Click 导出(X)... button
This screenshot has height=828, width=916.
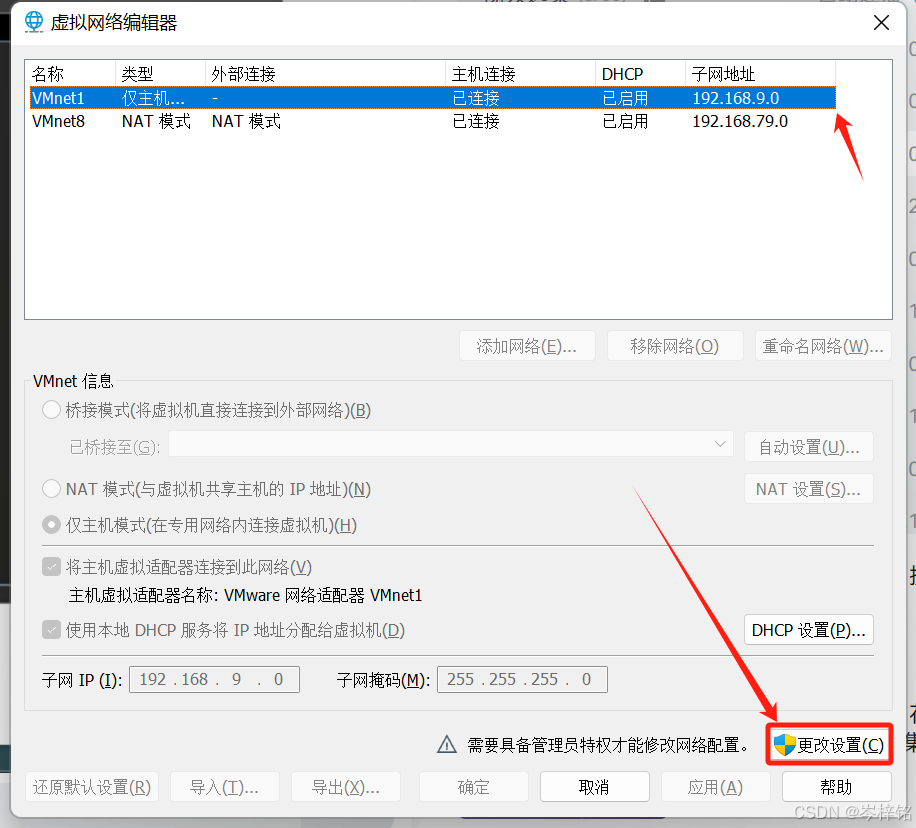point(346,787)
